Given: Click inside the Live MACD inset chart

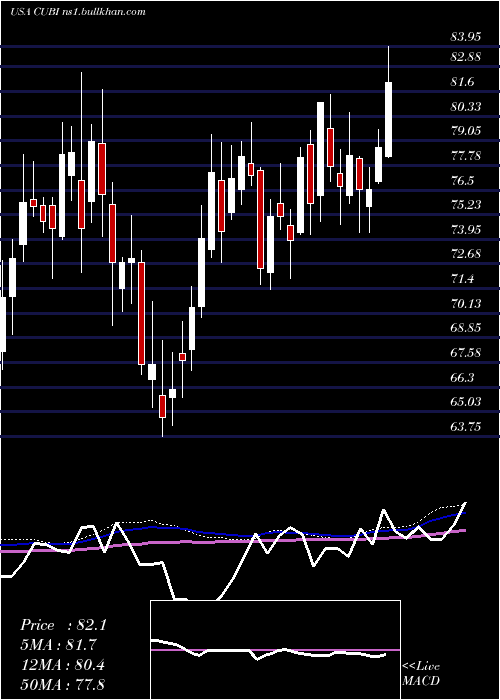Looking at the screenshot, I should (x=275, y=650).
